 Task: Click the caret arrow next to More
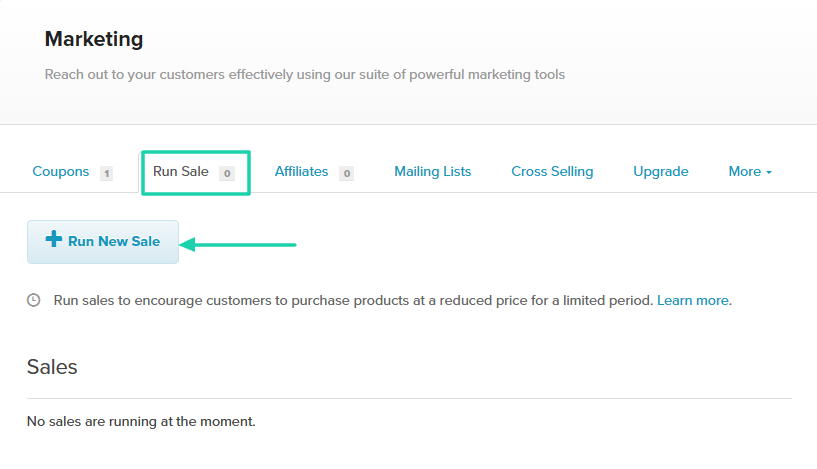pyautogui.click(x=768, y=172)
